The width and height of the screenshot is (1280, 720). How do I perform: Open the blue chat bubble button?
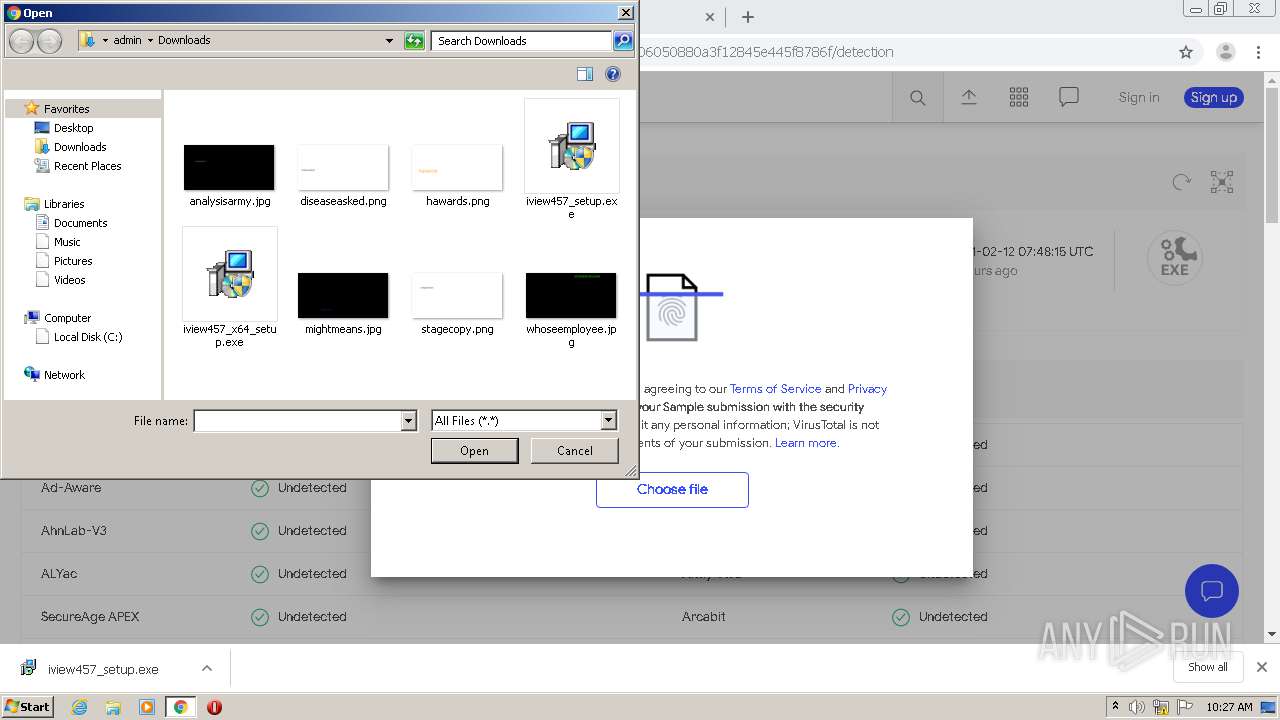1212,591
